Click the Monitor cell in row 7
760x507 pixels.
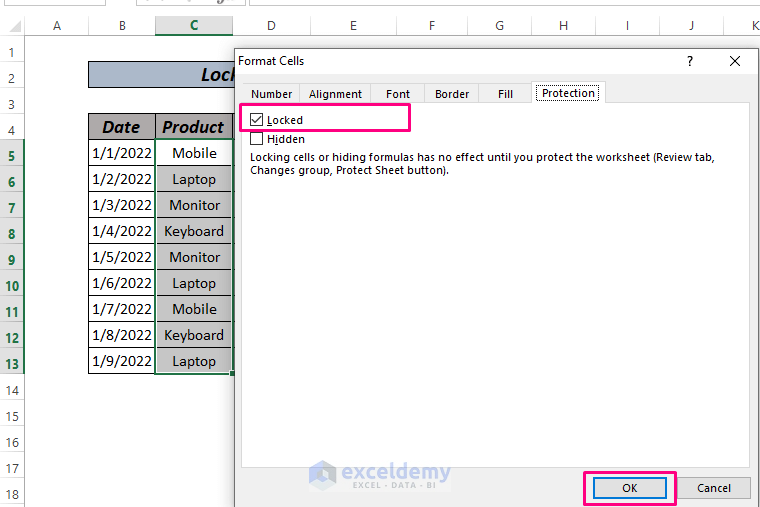click(x=194, y=205)
